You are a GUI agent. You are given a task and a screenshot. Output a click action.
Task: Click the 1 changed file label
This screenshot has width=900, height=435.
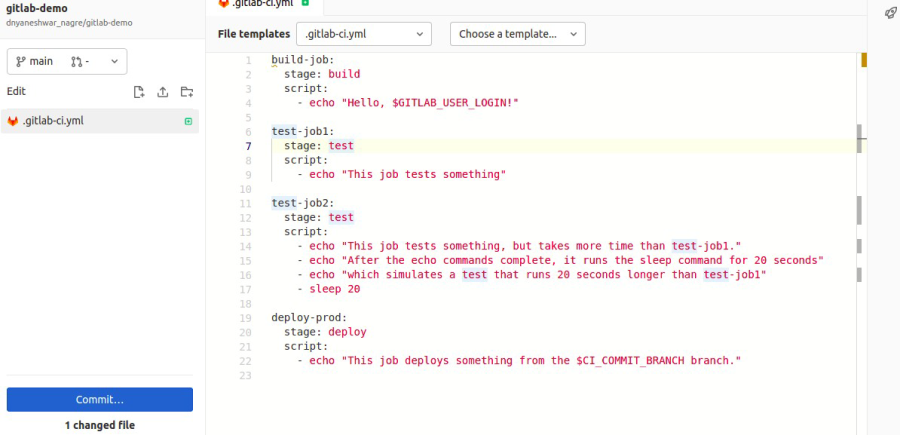point(100,425)
